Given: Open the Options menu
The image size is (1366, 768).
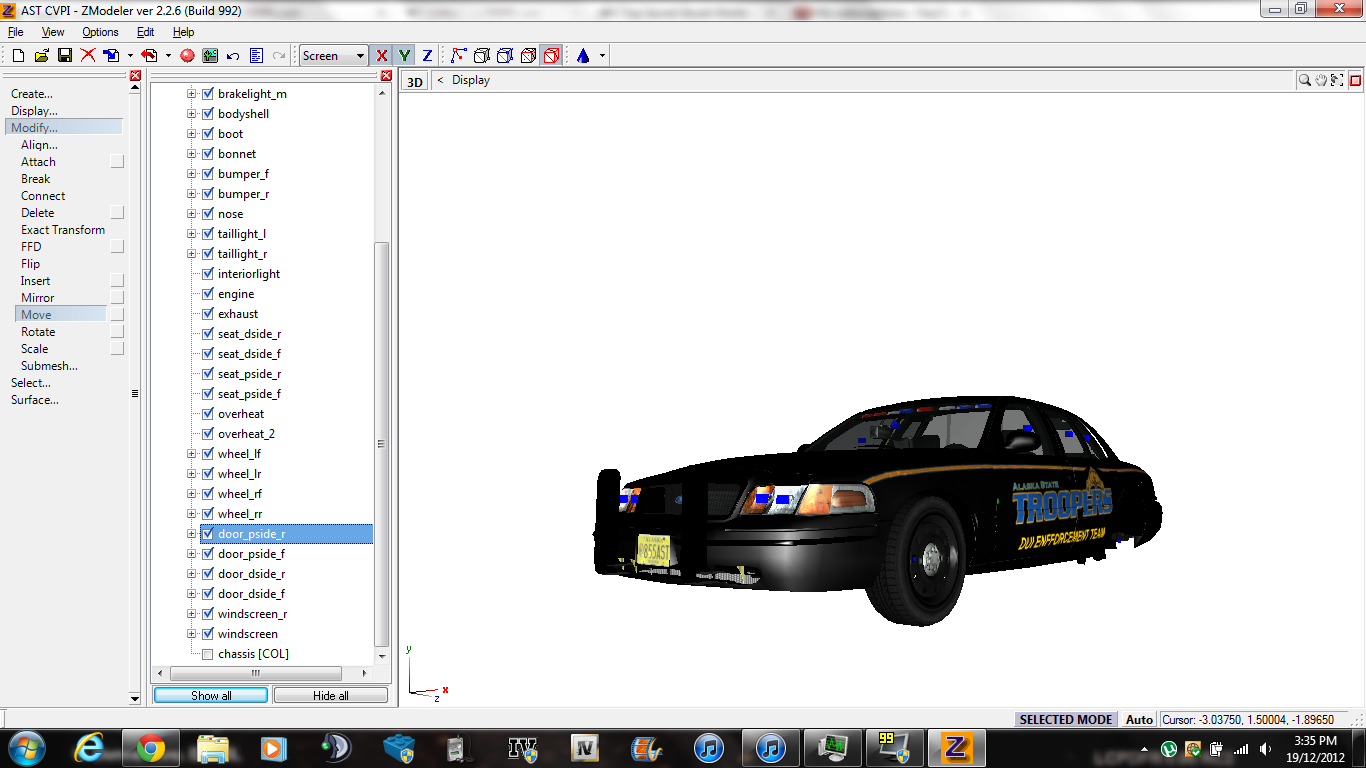Looking at the screenshot, I should click(x=100, y=32).
